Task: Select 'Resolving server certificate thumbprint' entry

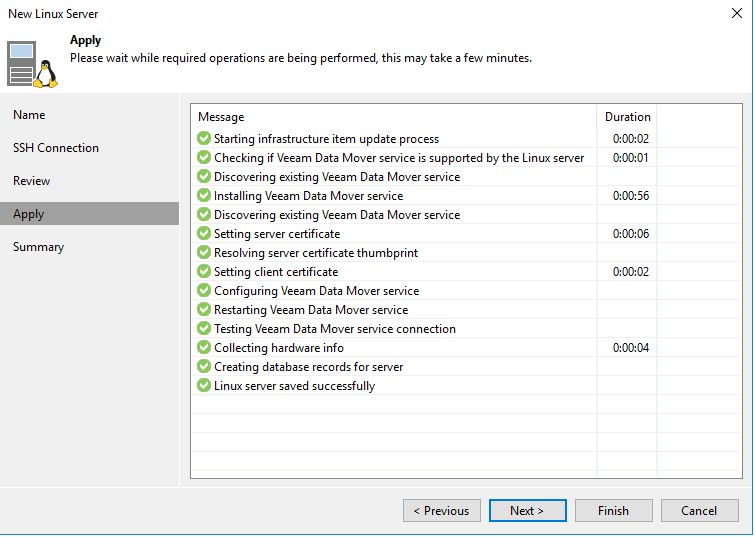Action: point(315,253)
